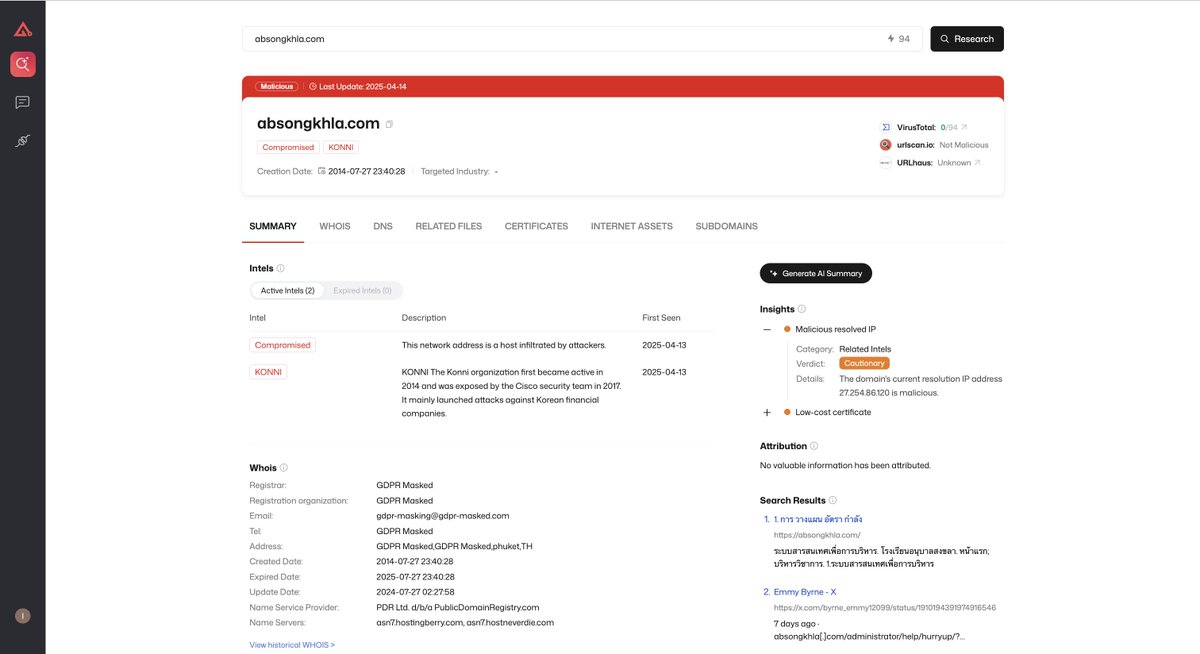Screen dimensions: 1200x654
Task: Click the clock icon beside Last Update
Action: click(312, 87)
